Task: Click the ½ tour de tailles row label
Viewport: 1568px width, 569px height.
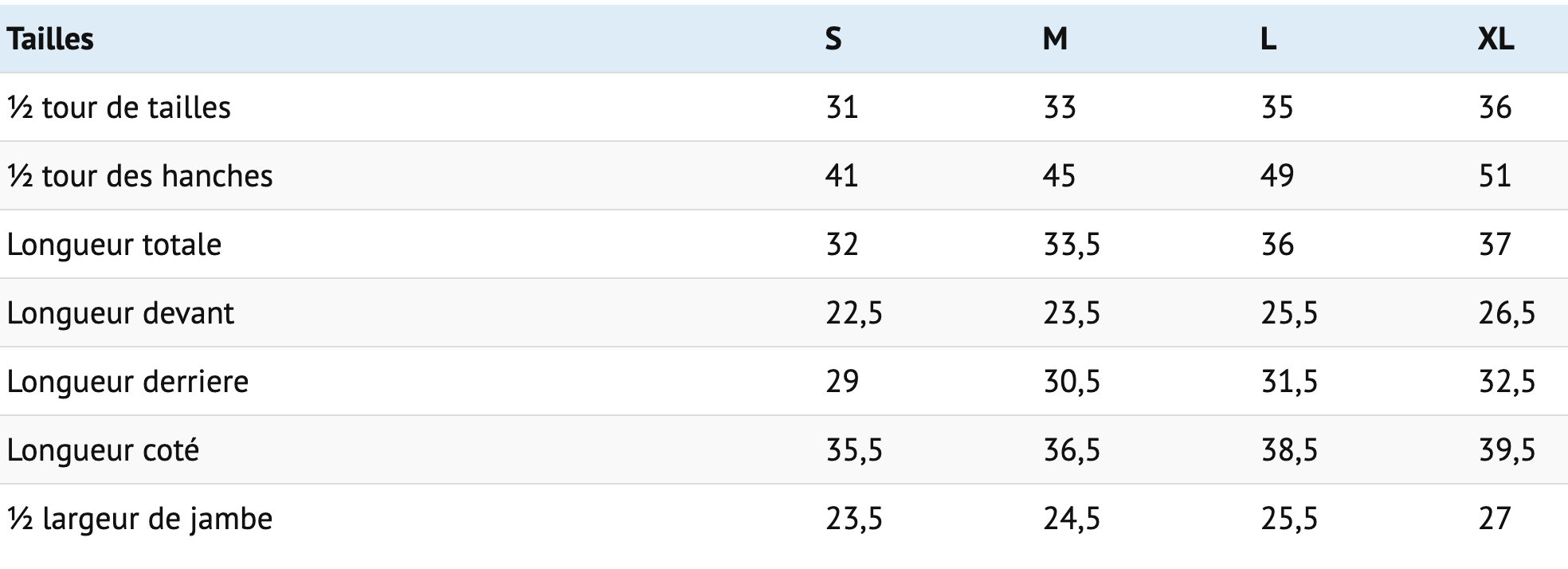Action: pyautogui.click(x=119, y=108)
